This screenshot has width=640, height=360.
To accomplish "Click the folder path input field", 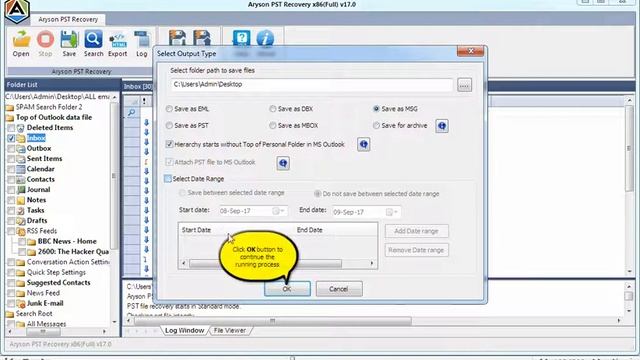I will pyautogui.click(x=311, y=84).
